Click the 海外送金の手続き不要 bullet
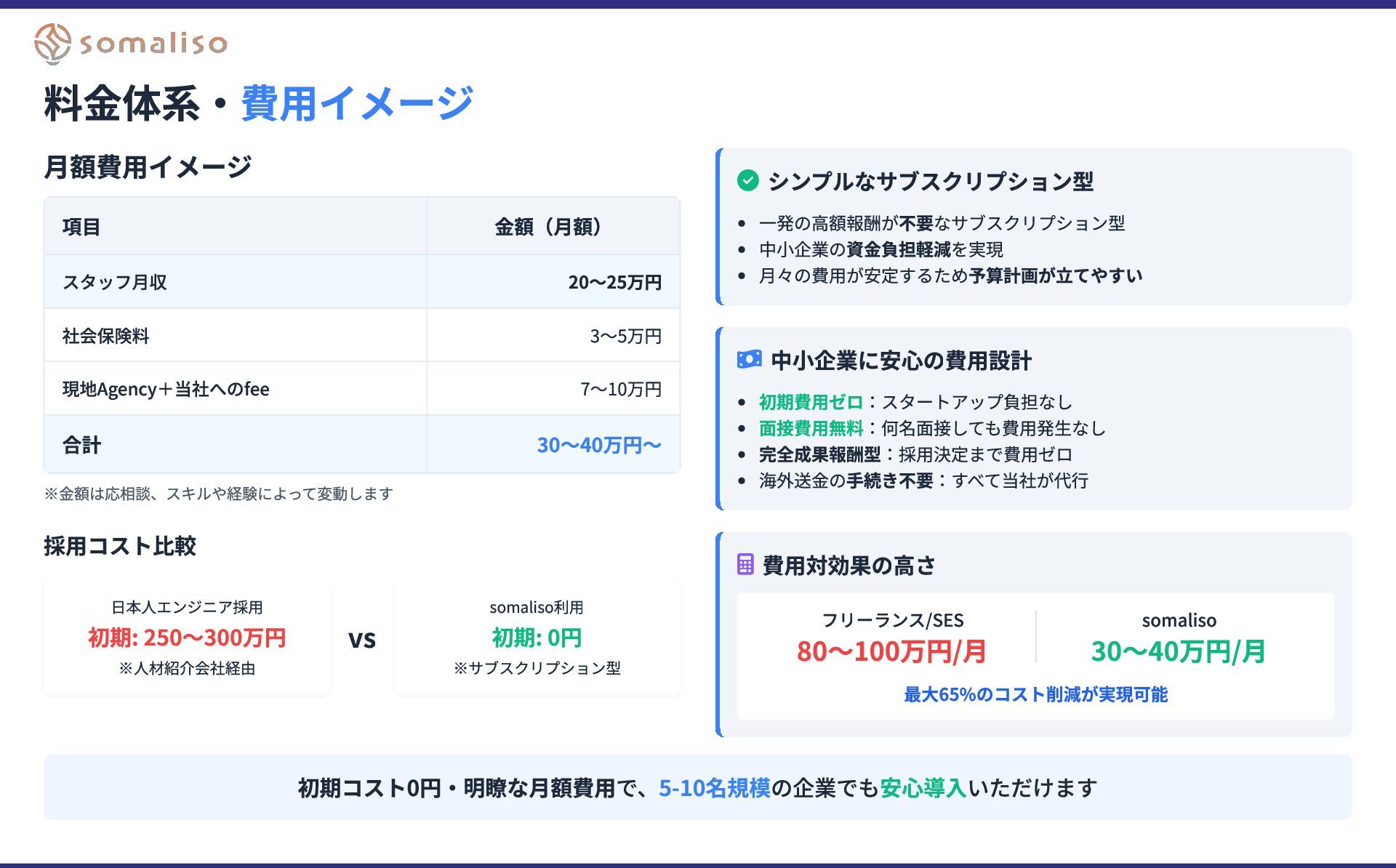 click(x=923, y=481)
